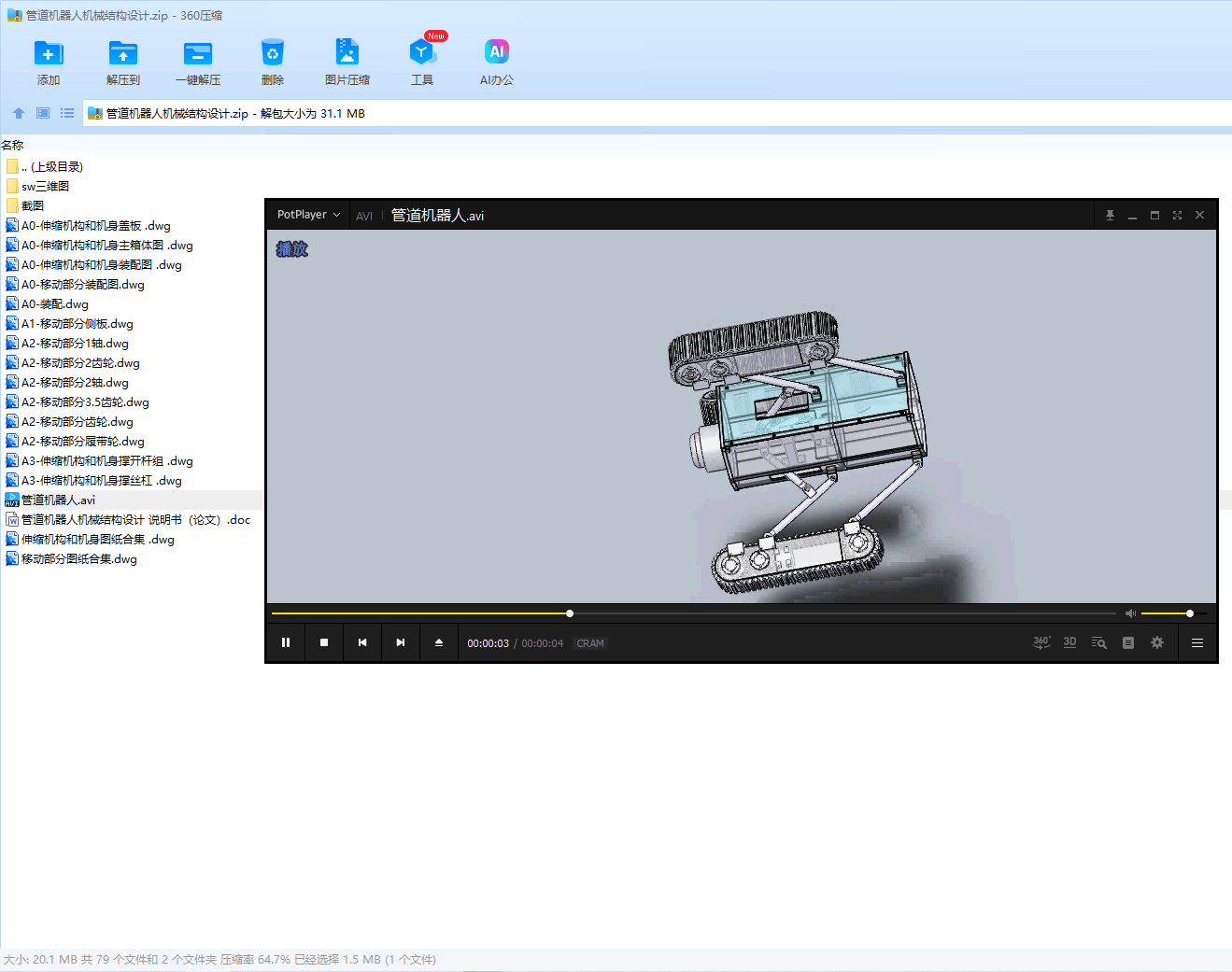Open the PotPlayer playlist panel icon
1232x972 pixels.
[x=1128, y=642]
